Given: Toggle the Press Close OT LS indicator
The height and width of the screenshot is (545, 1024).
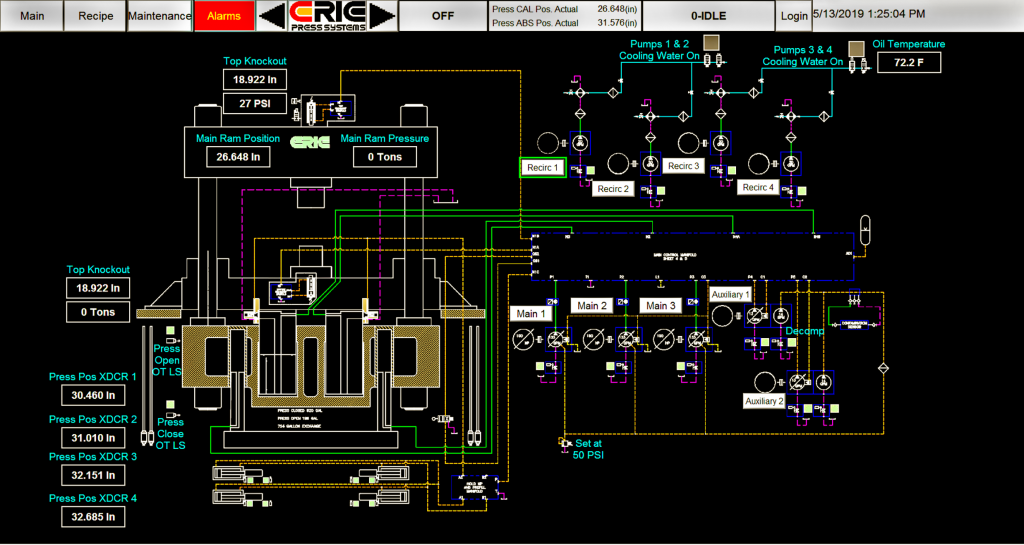Looking at the screenshot, I should click(x=171, y=404).
